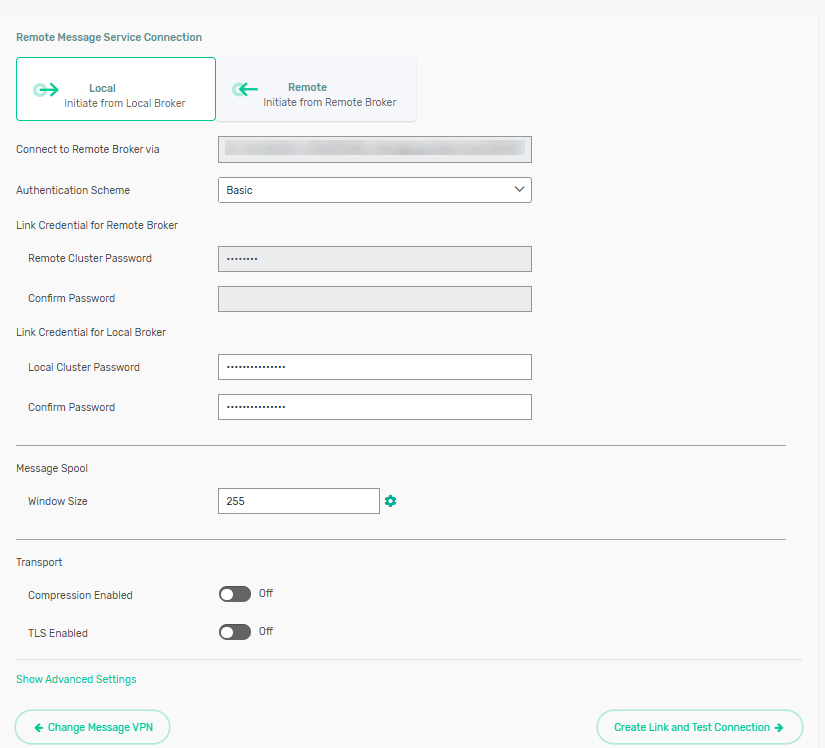Click the Local connection arrow icon

46,90
